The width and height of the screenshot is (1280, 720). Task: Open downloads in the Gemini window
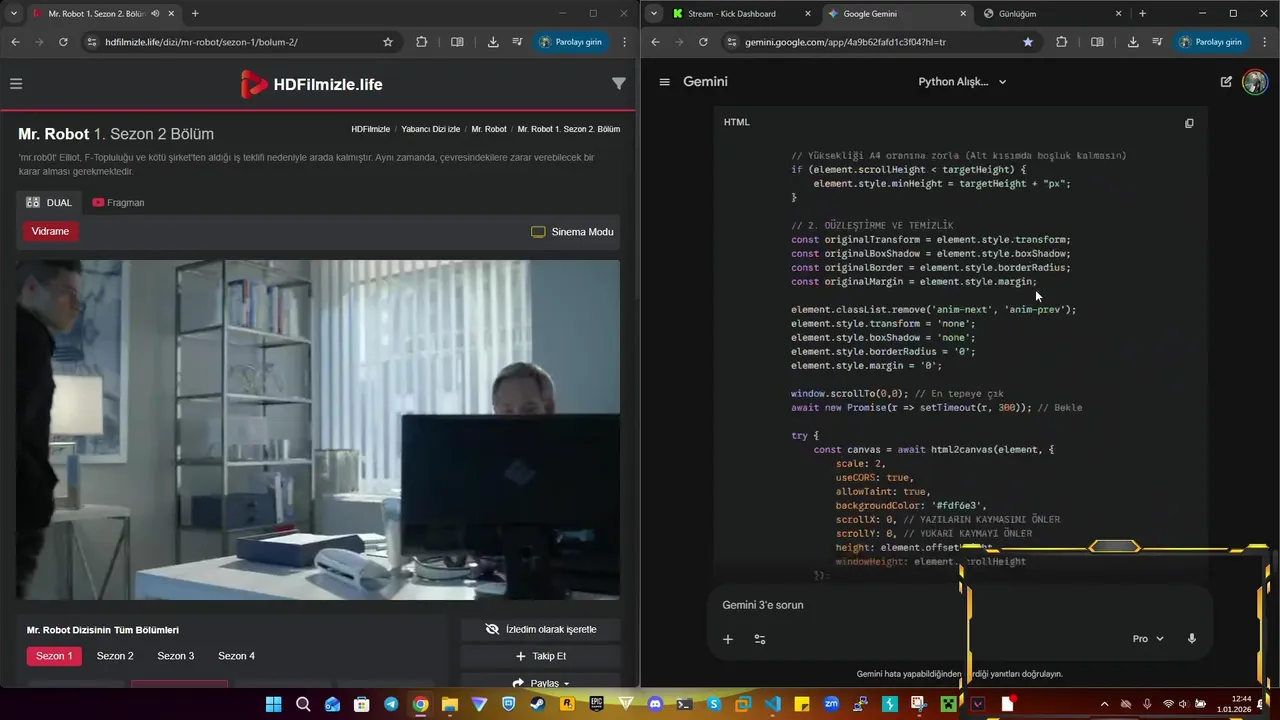(x=1133, y=42)
